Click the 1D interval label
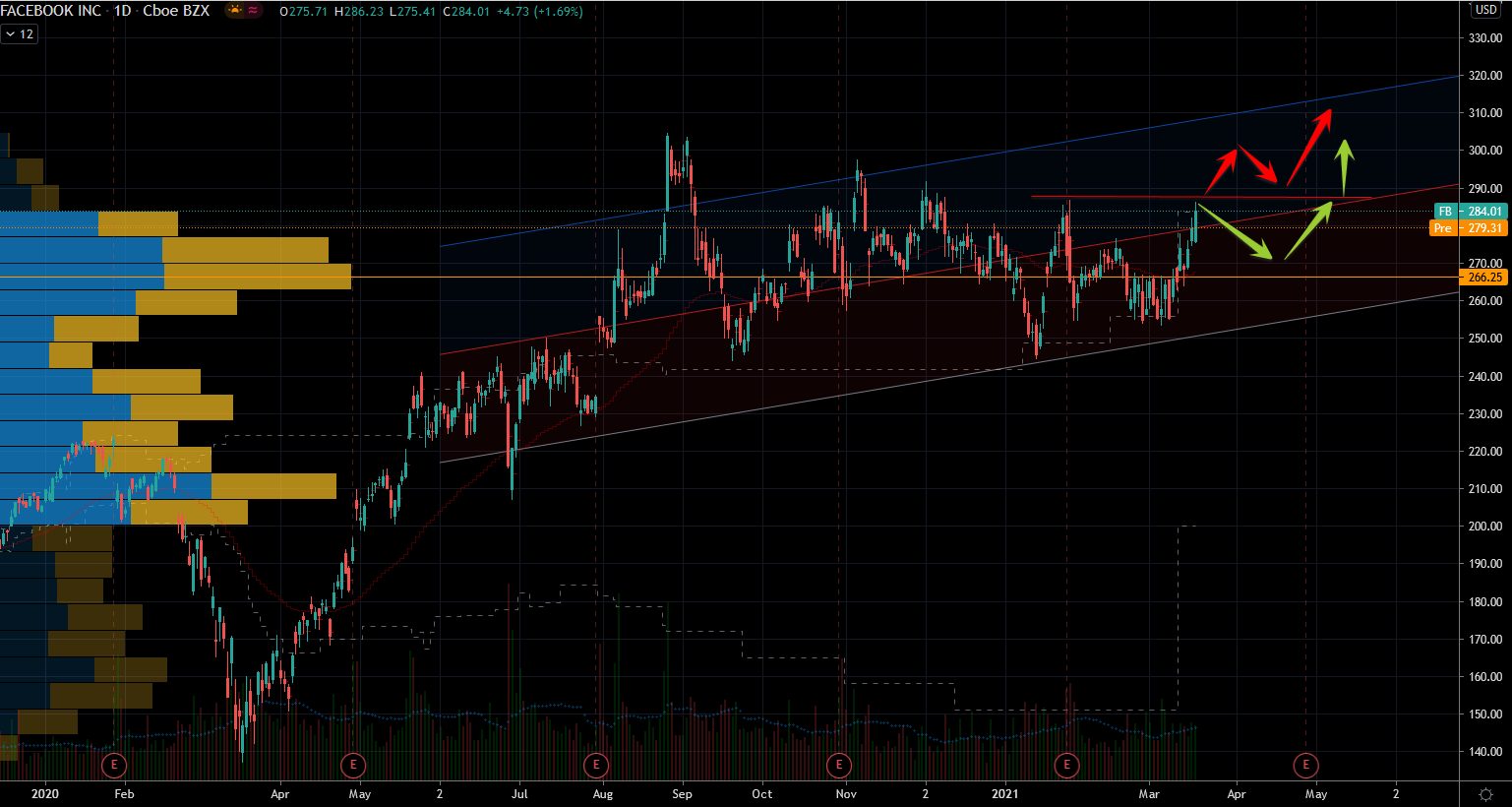The height and width of the screenshot is (807, 1512). click(122, 11)
